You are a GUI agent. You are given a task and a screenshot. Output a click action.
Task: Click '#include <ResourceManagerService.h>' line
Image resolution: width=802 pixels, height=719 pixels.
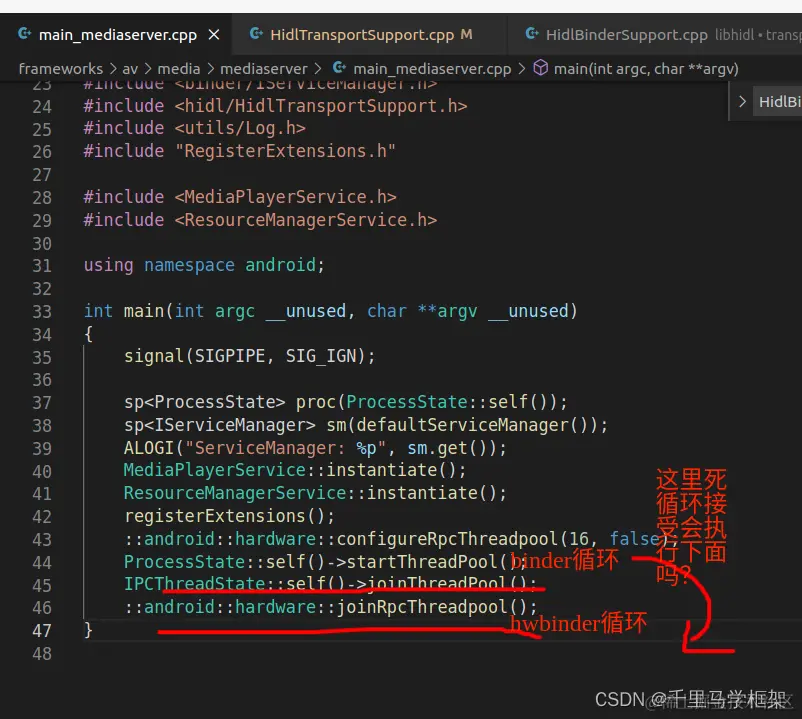[x=260, y=220]
